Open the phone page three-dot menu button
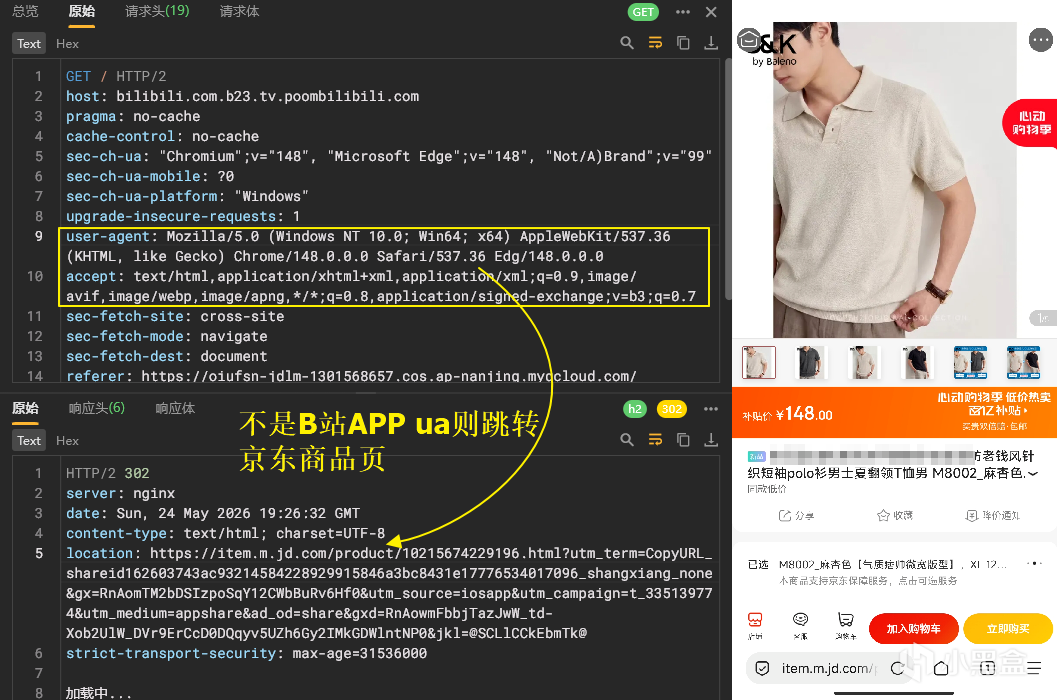Image resolution: width=1057 pixels, height=700 pixels. (1041, 40)
